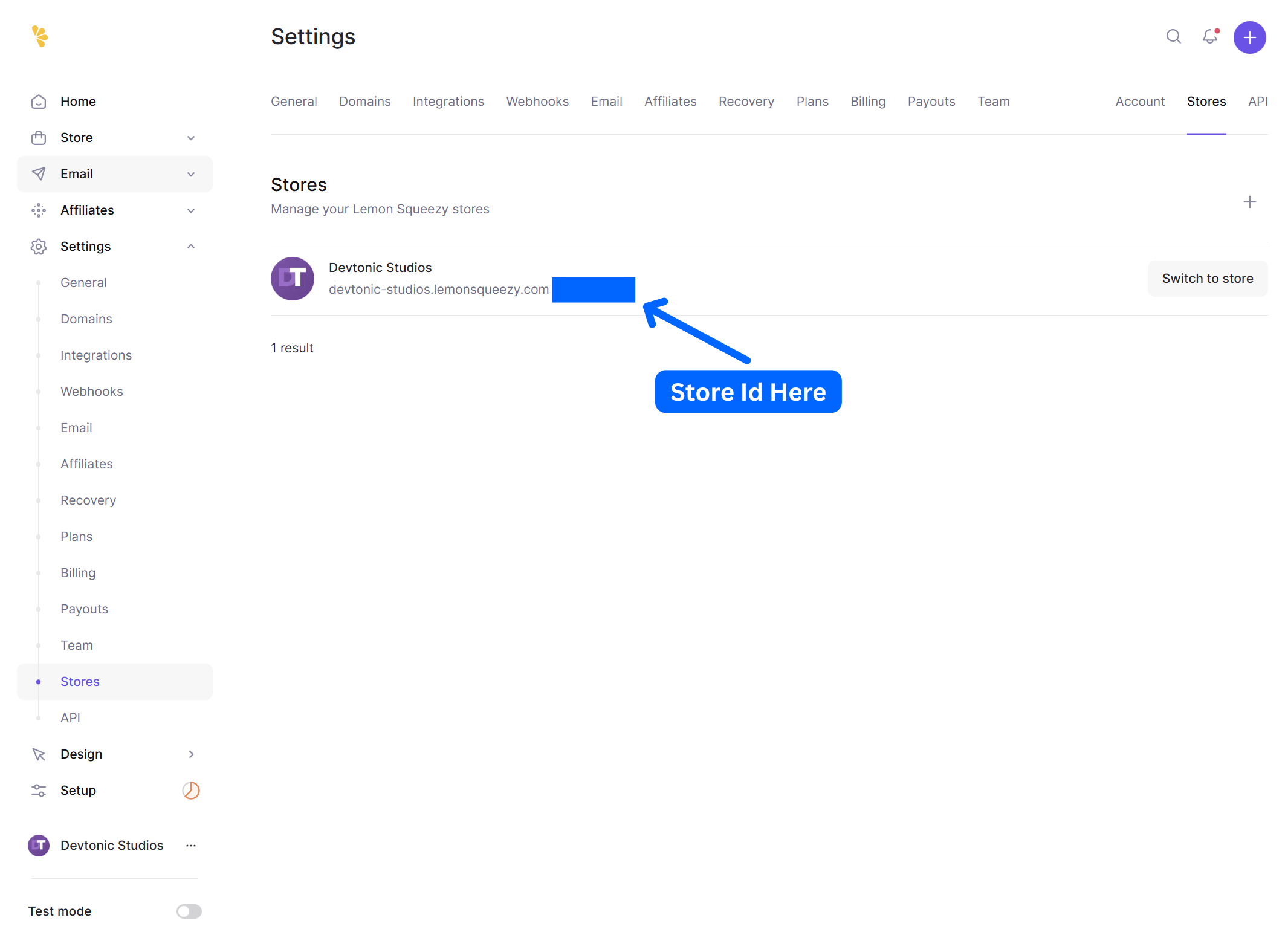Switch to the Webhooks tab
Viewport: 1288px width, 932px height.
point(537,102)
